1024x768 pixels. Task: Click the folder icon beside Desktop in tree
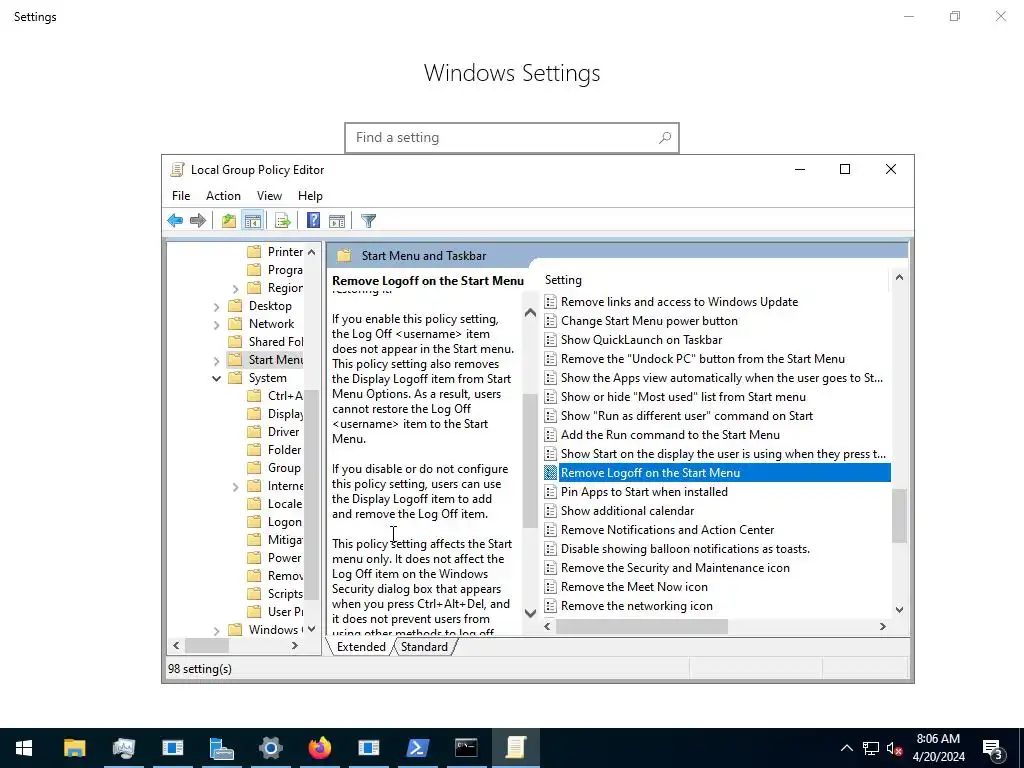coord(235,306)
